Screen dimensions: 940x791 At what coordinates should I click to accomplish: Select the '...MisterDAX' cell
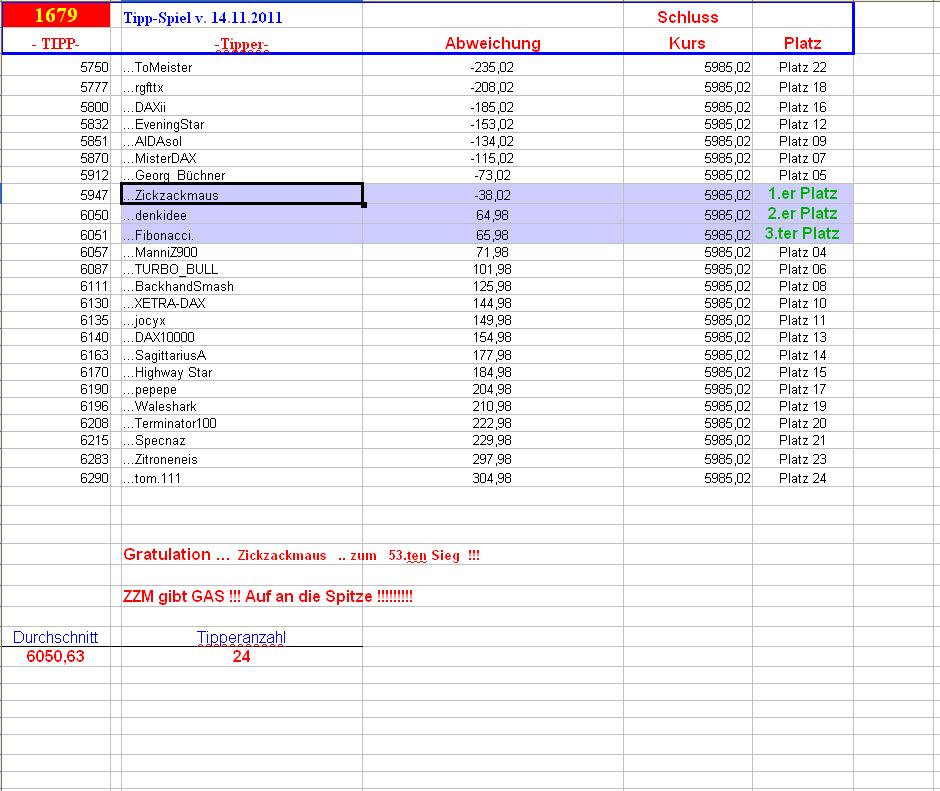242,158
